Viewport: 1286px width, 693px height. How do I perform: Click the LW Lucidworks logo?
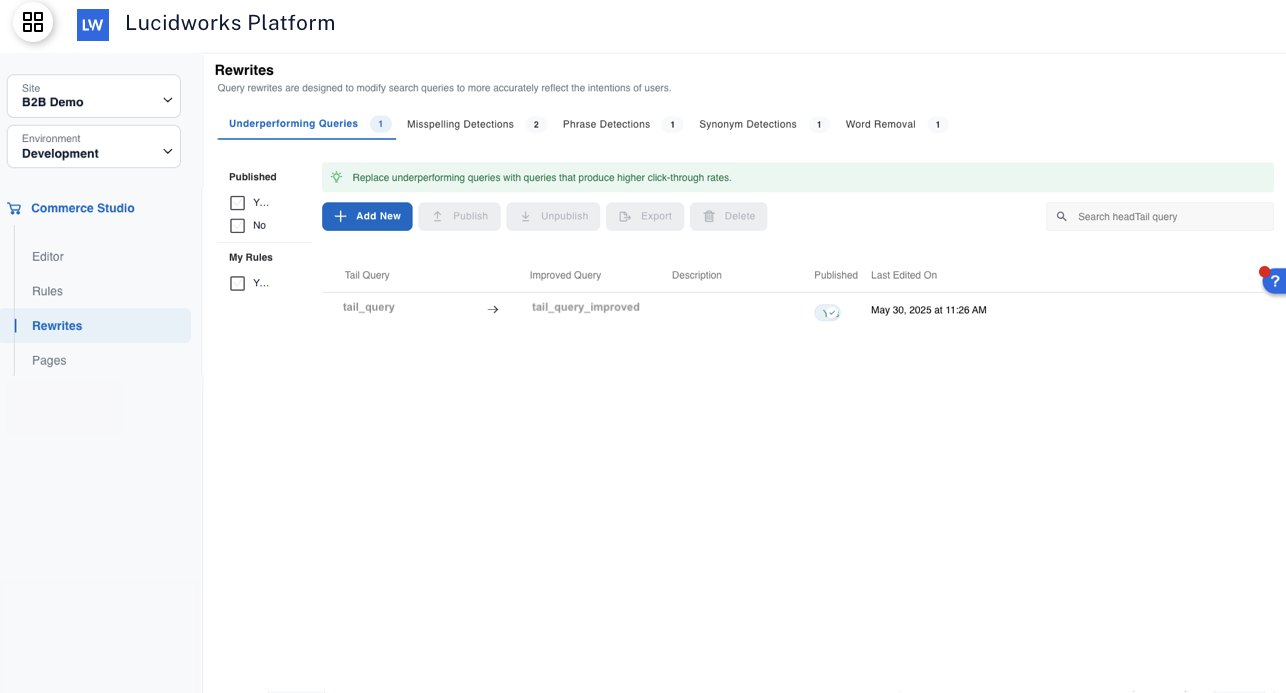[93, 25]
